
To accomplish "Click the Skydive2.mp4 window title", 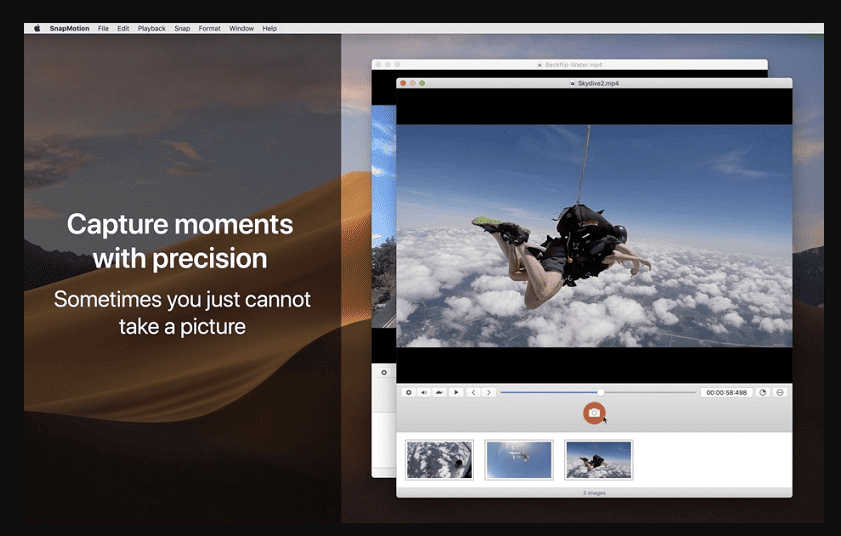I will tap(598, 83).
